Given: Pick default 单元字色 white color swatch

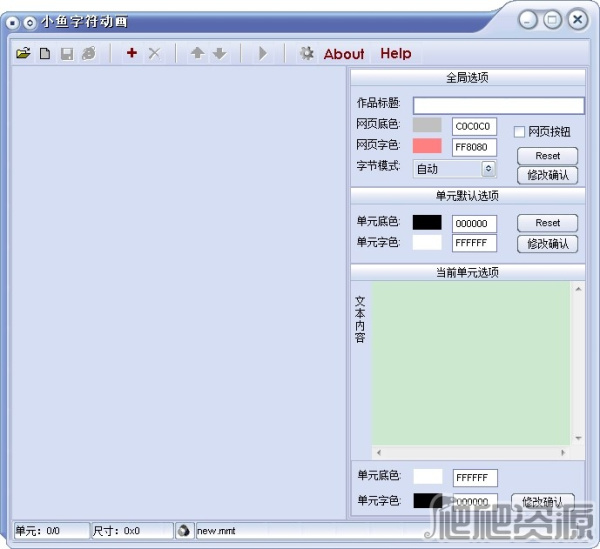Looking at the screenshot, I should [427, 243].
